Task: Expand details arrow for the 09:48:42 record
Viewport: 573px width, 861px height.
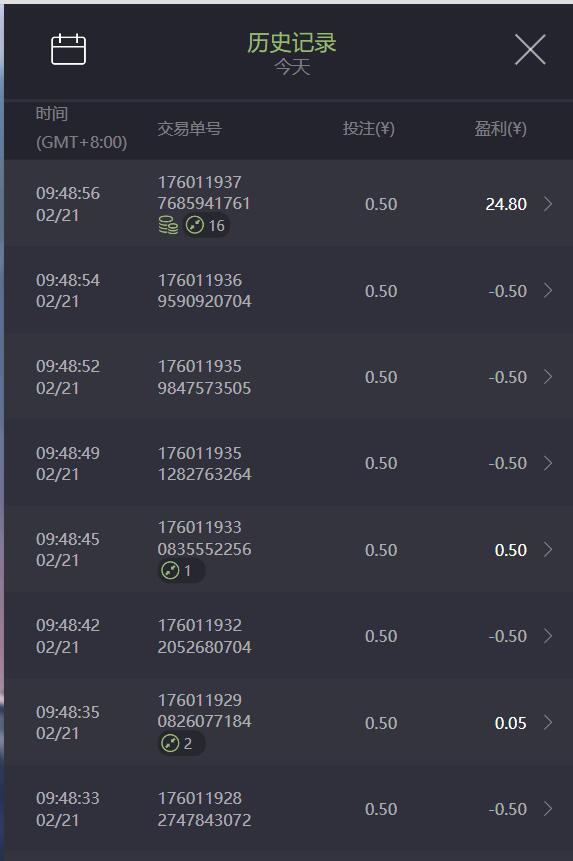Action: (x=548, y=636)
